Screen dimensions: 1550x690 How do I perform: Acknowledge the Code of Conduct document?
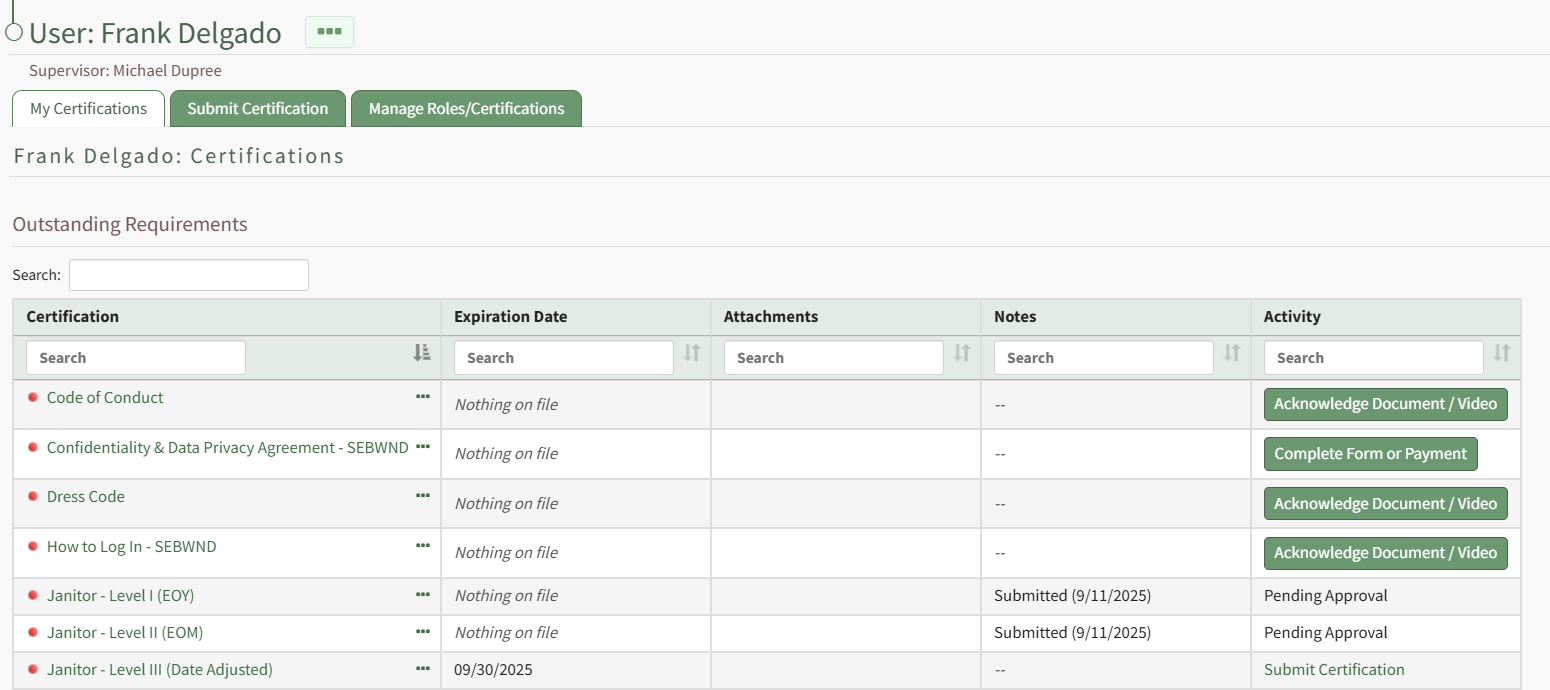(x=1385, y=404)
